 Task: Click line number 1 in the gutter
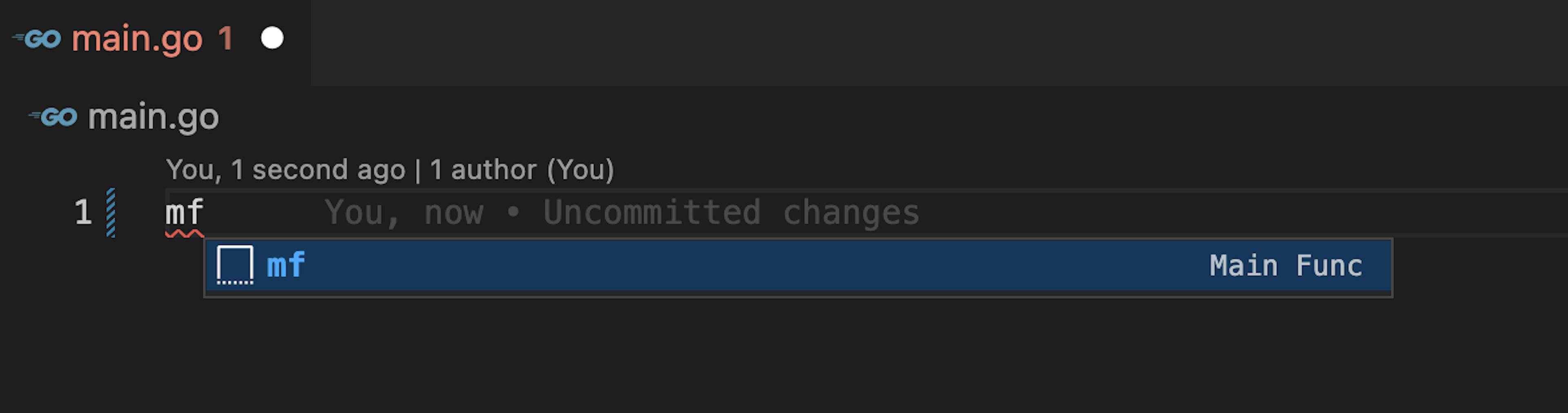coord(83,212)
